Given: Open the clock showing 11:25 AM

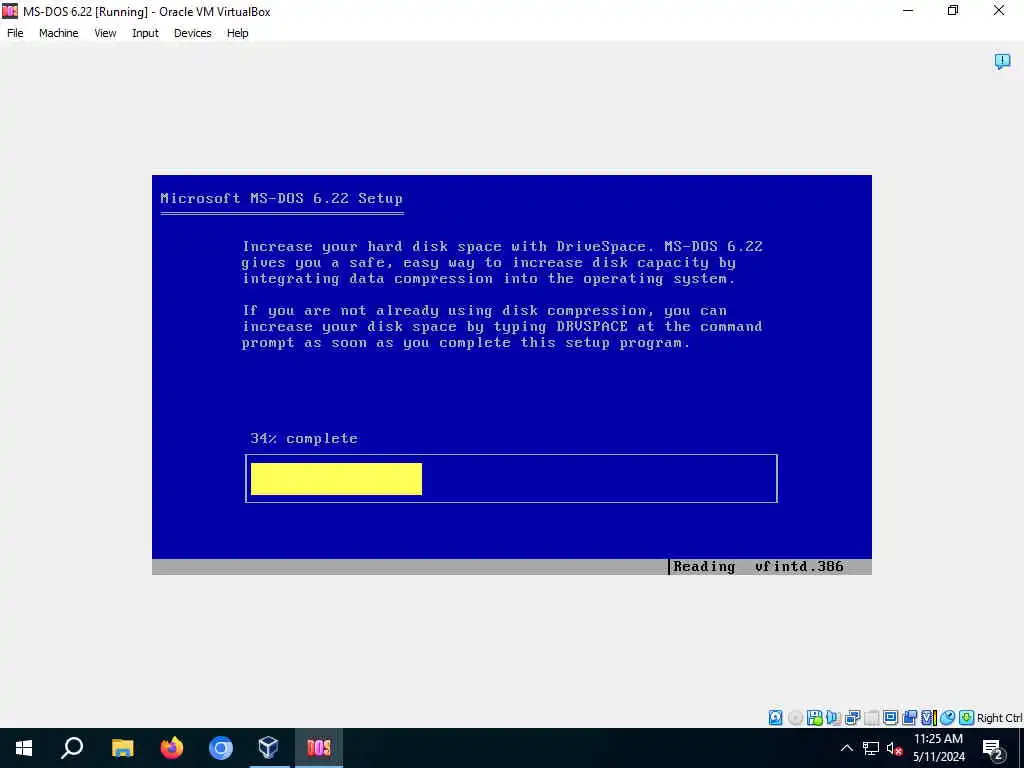Looking at the screenshot, I should pyautogui.click(x=938, y=748).
